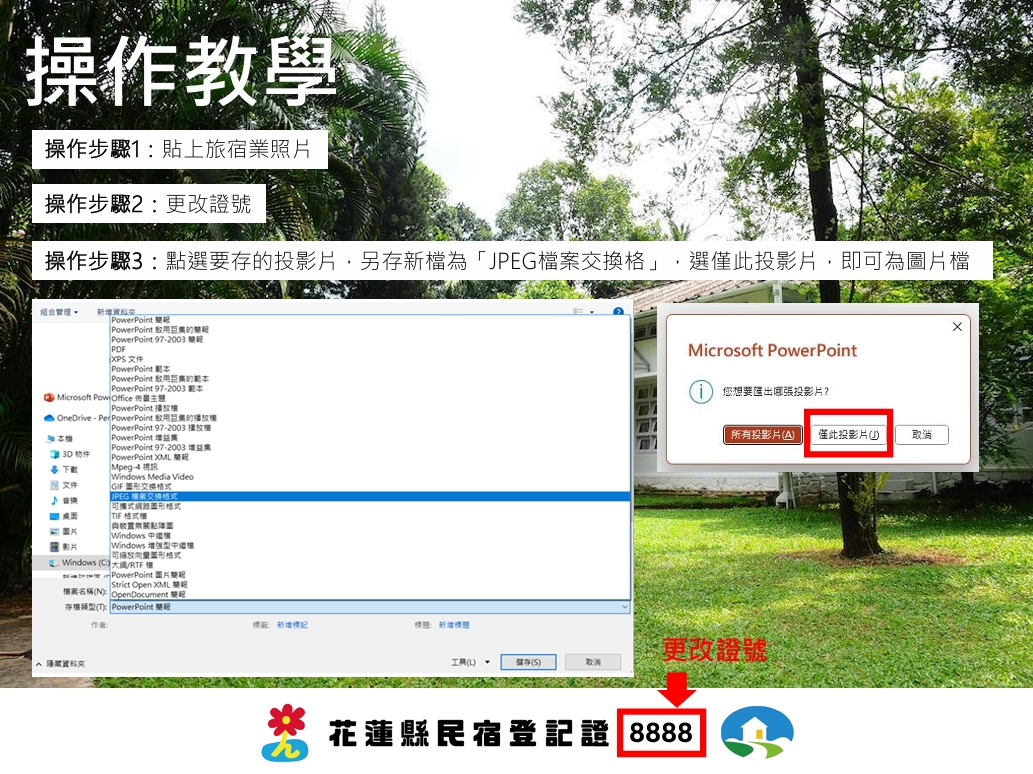Open the 組合管理 dropdown menu
The width and height of the screenshot is (1033, 774).
tap(59, 312)
